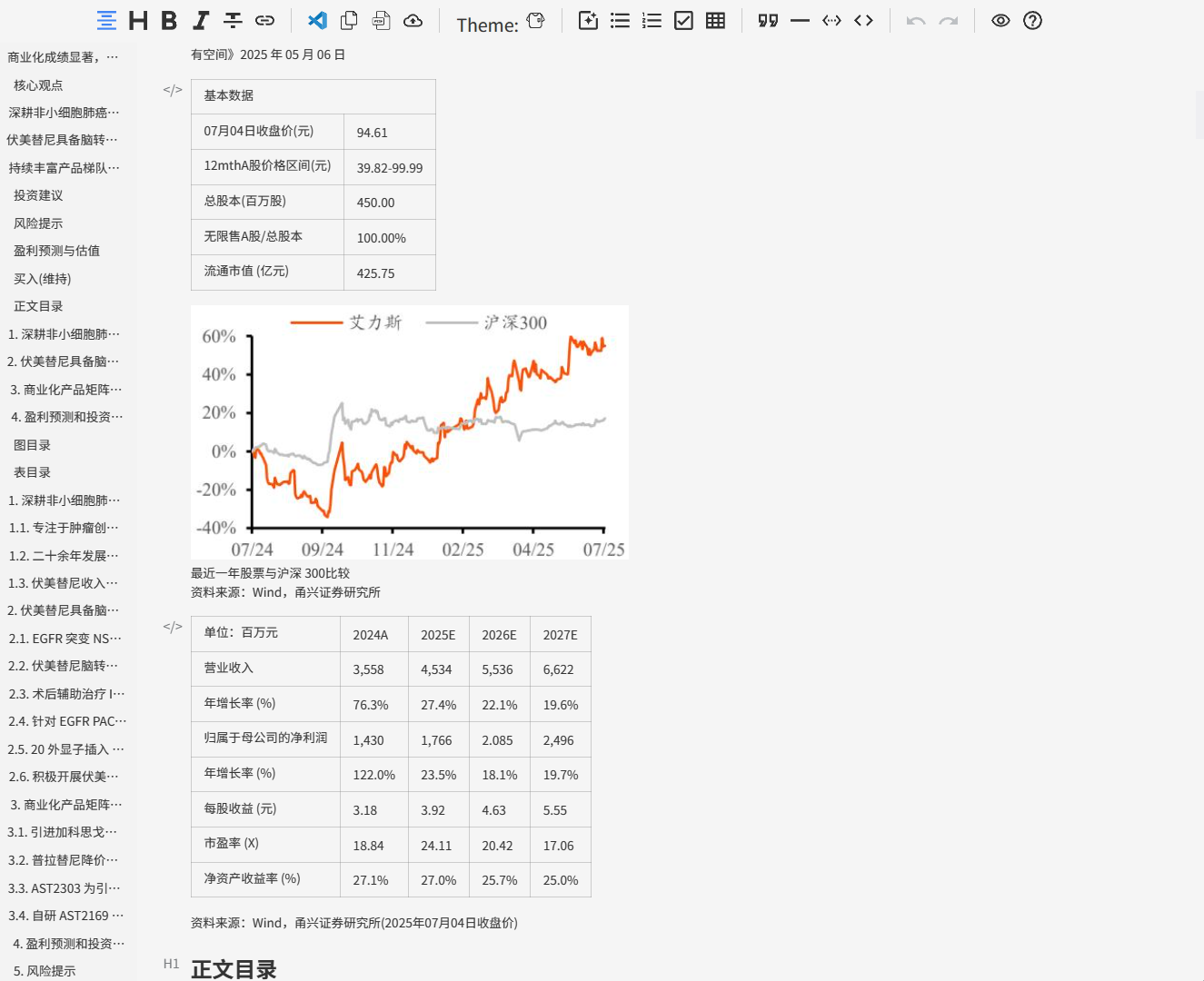Click H1 marker beside 正文目录 heading
The height and width of the screenshot is (981, 1204).
(172, 964)
